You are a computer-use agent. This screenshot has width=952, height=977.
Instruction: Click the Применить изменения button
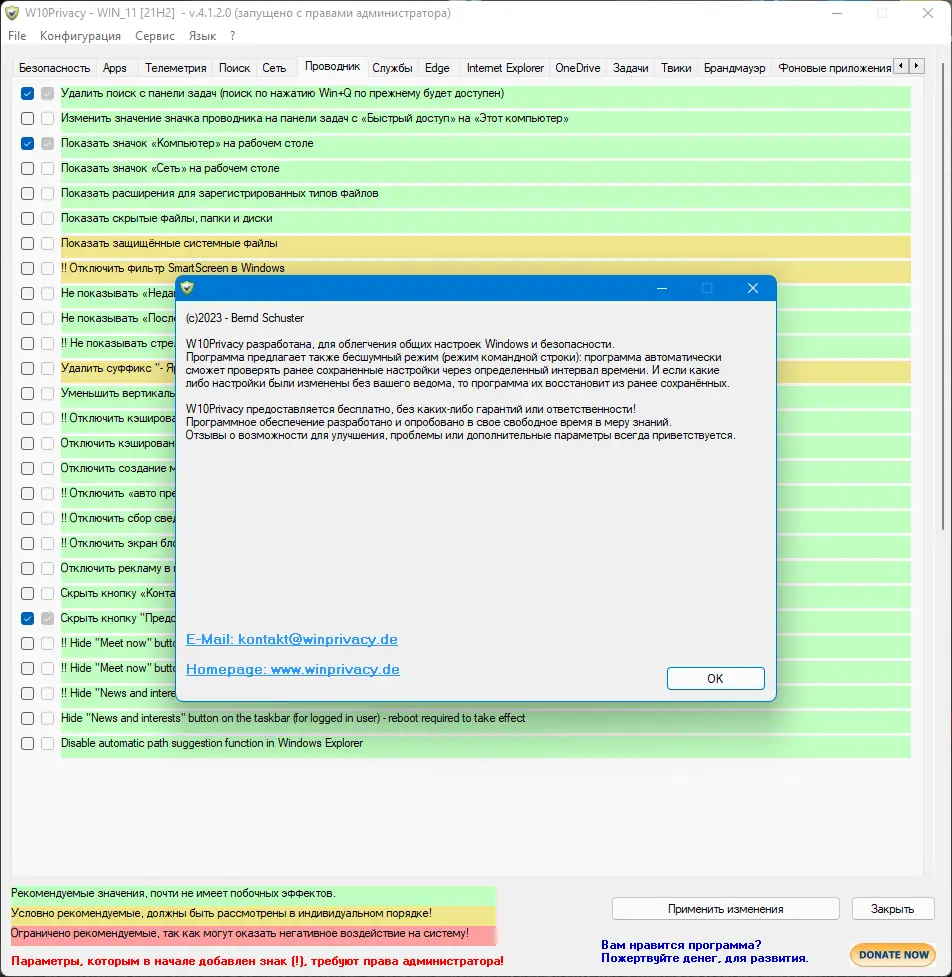[726, 909]
